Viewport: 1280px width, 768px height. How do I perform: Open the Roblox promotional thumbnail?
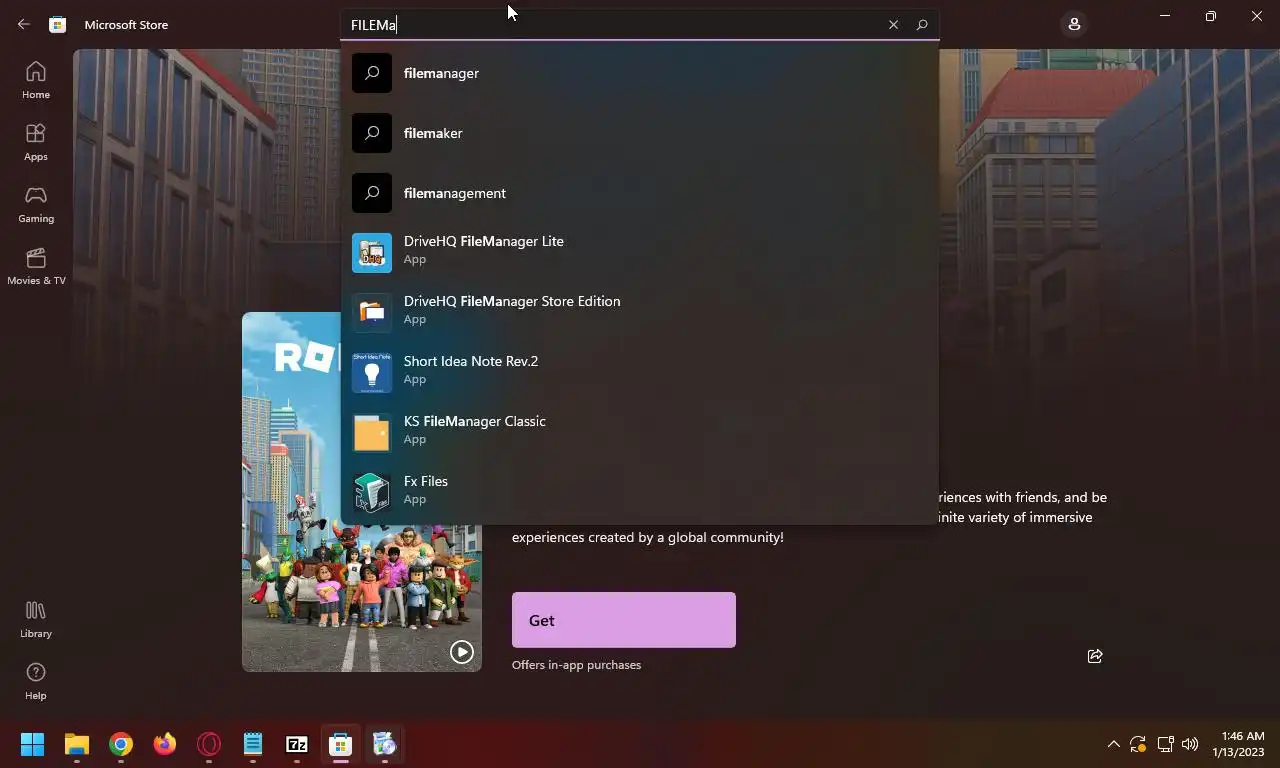(362, 492)
